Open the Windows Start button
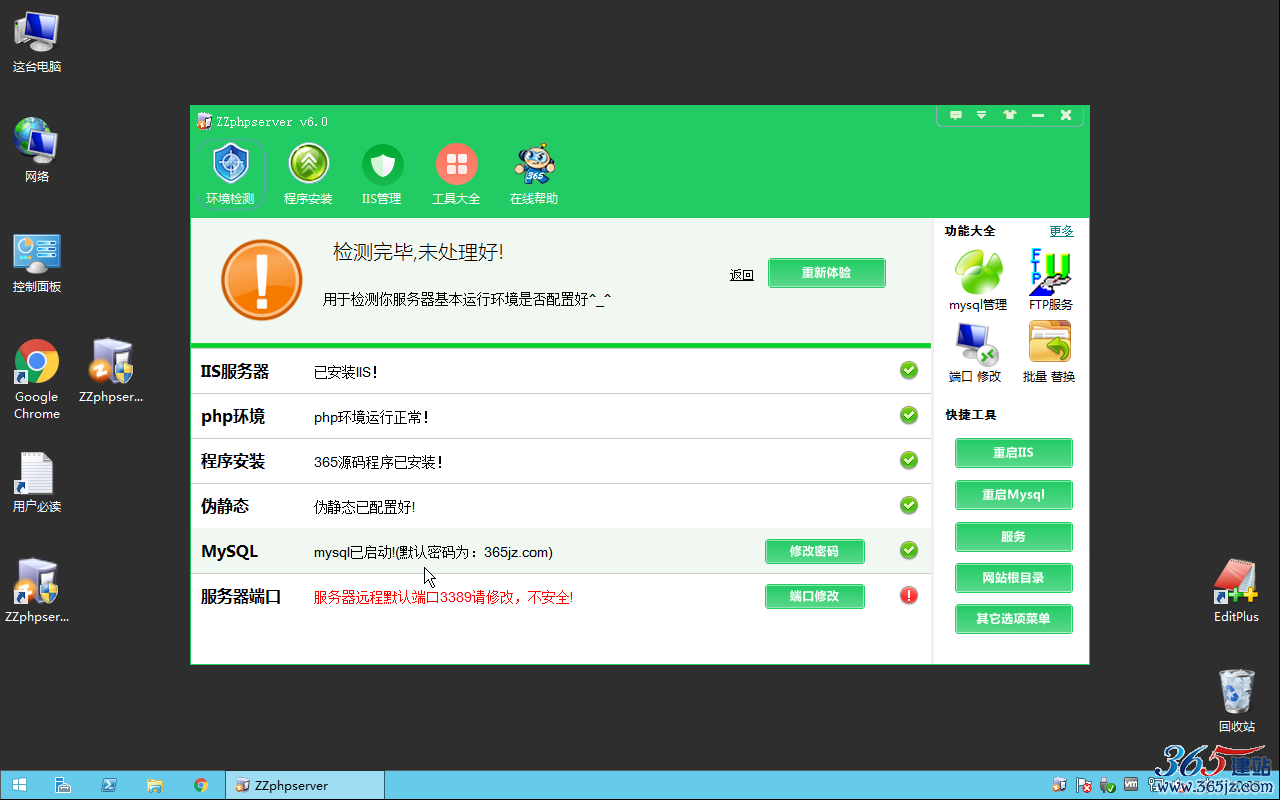1280x800 pixels. tap(19, 786)
